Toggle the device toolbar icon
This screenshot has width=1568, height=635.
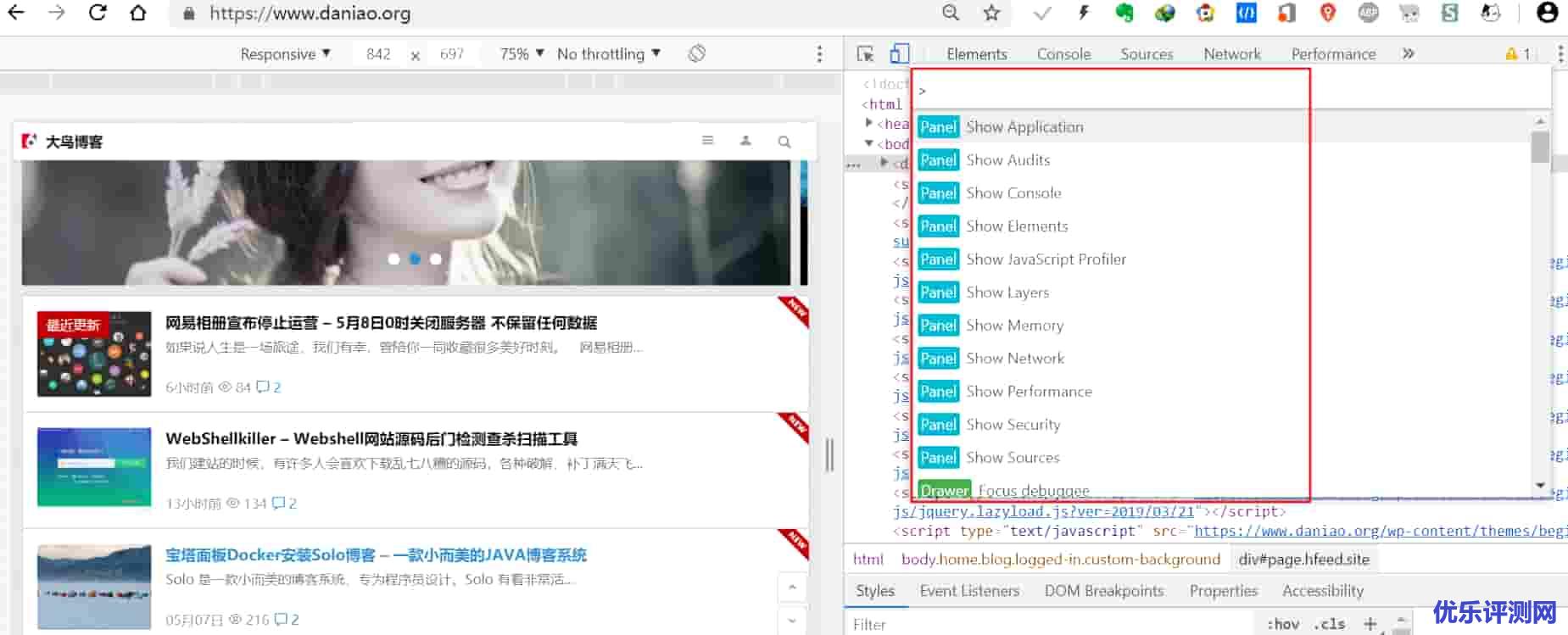[899, 53]
